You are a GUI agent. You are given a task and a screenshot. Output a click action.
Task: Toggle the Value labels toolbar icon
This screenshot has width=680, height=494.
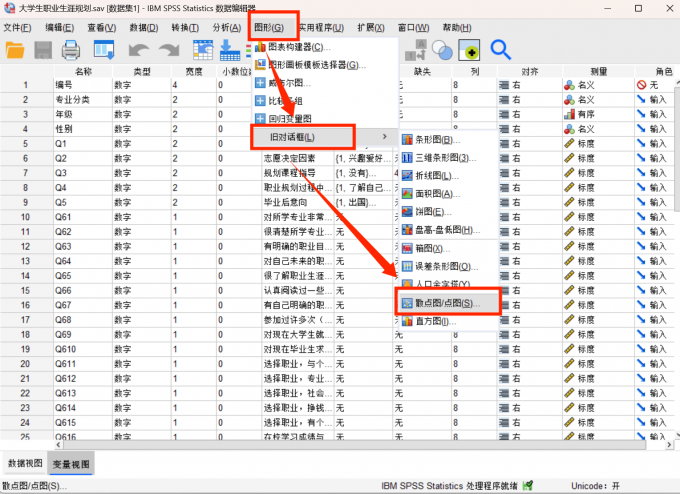tap(415, 50)
